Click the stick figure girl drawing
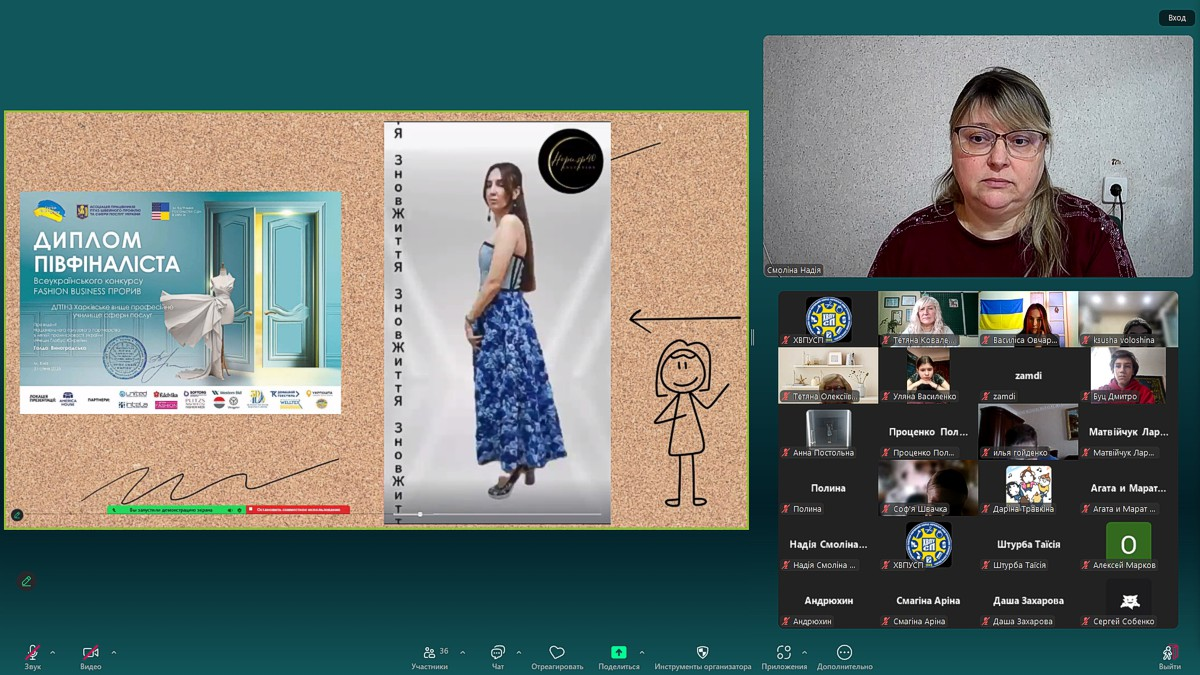This screenshot has width=1200, height=675. pyautogui.click(x=689, y=422)
